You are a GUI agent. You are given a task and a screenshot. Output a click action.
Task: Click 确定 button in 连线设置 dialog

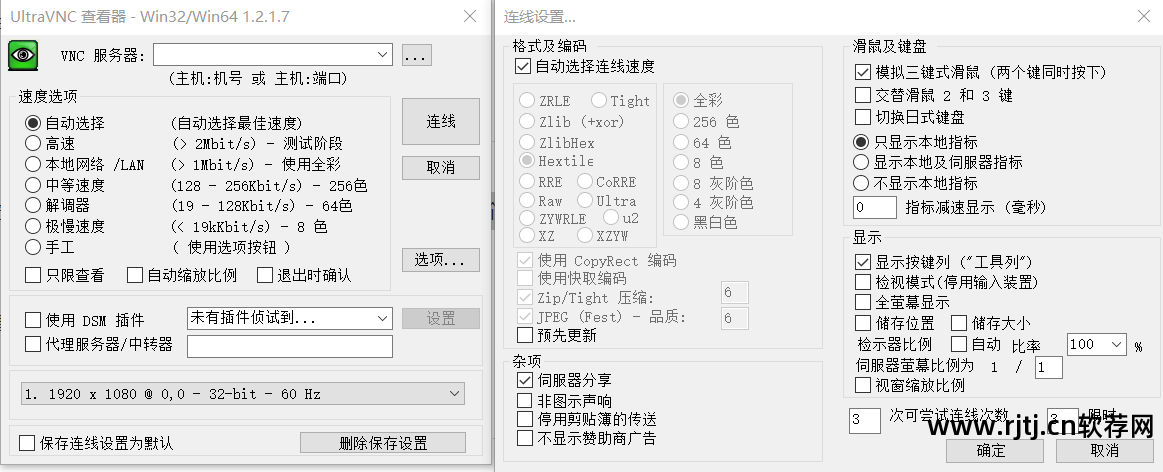(995, 450)
